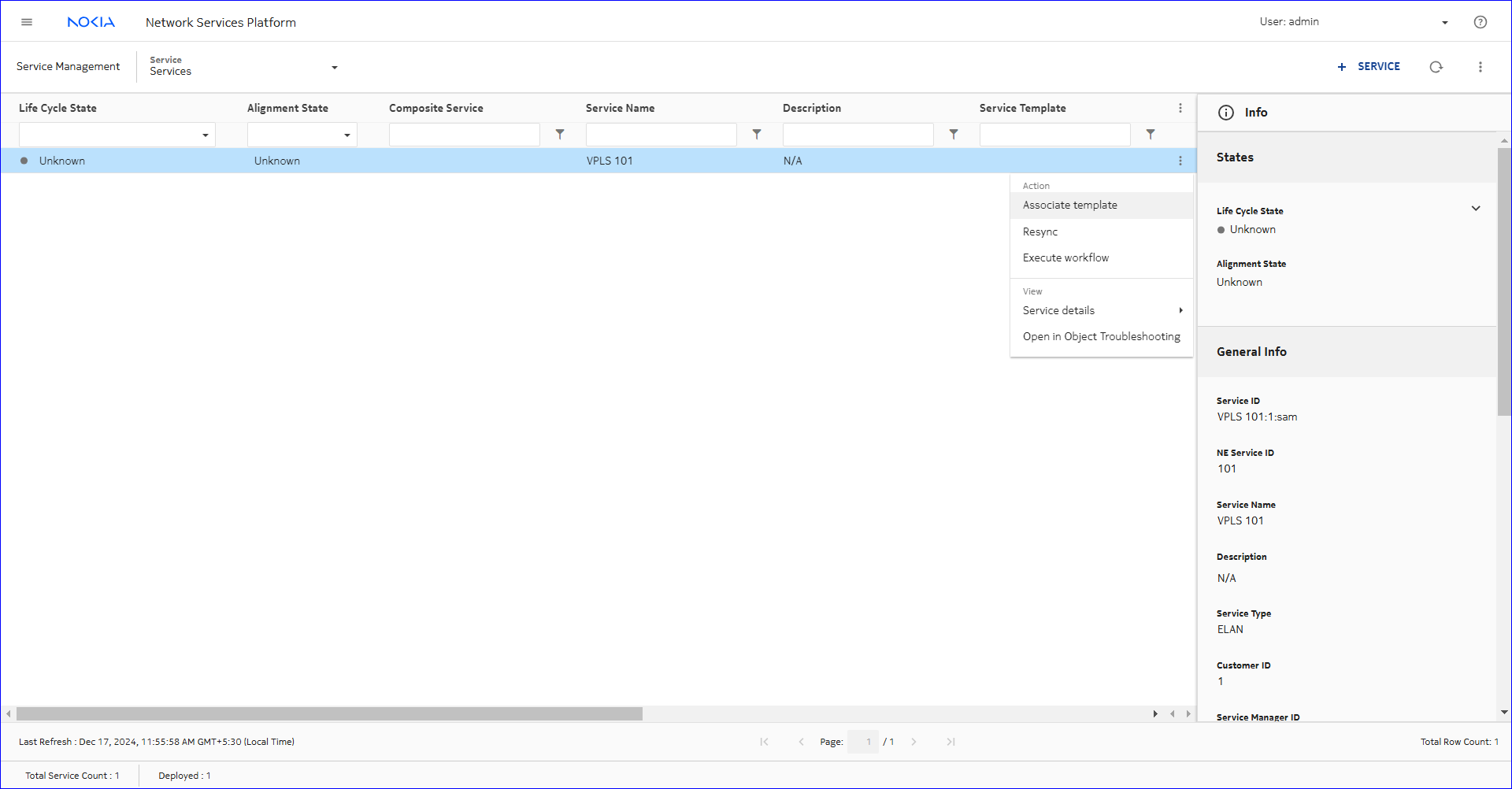Viewport: 1512px width, 789px height.
Task: Open the top-right more-options kebab menu
Action: (1480, 67)
